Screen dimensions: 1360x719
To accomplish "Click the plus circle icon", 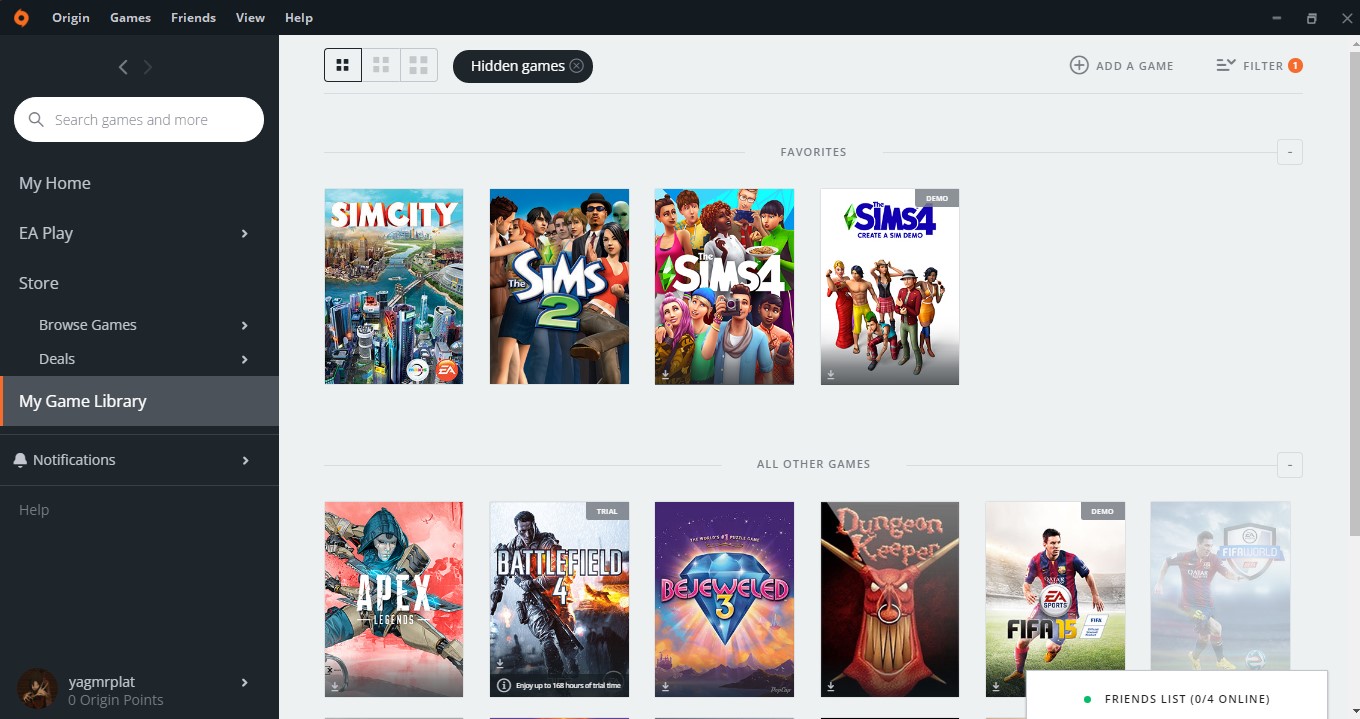I will 1079,65.
